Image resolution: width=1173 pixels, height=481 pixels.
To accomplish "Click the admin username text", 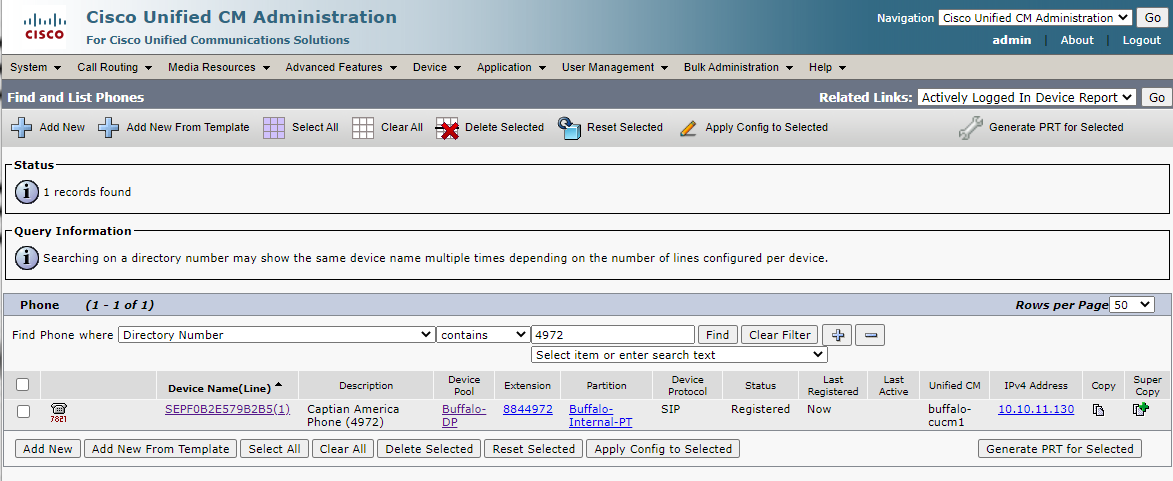I will [x=1011, y=40].
